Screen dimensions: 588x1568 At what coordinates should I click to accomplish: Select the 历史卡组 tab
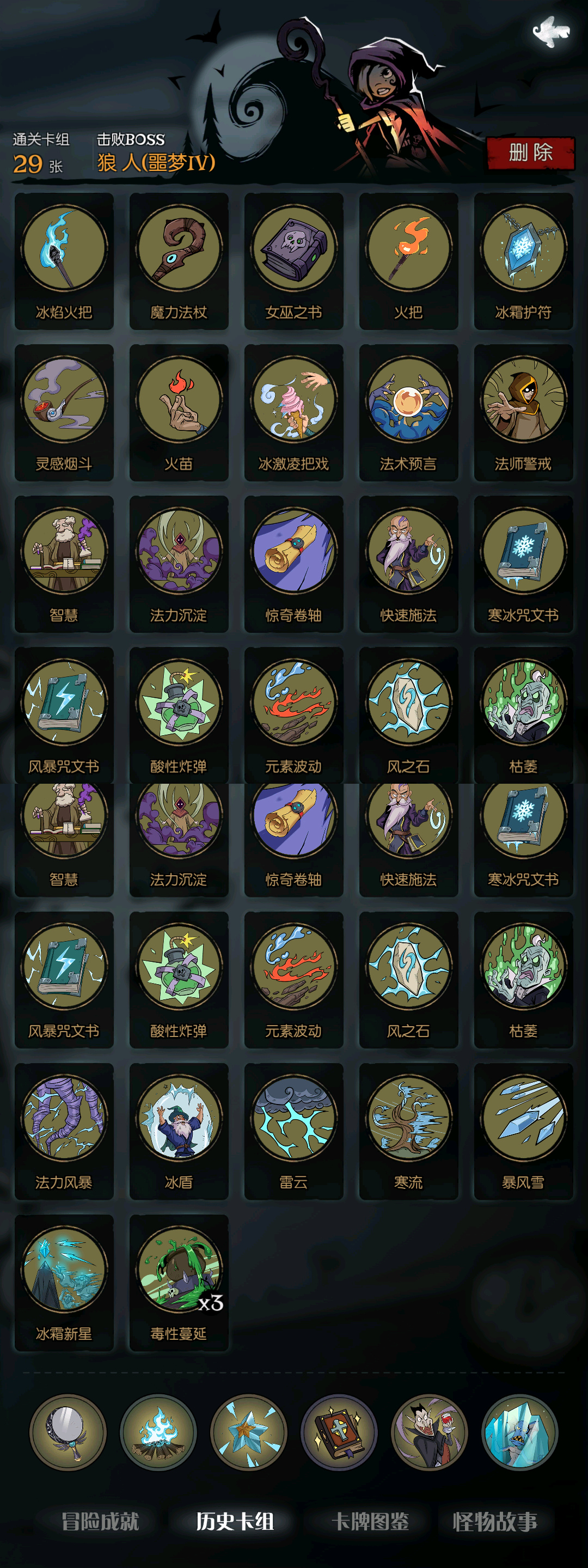click(x=235, y=1521)
